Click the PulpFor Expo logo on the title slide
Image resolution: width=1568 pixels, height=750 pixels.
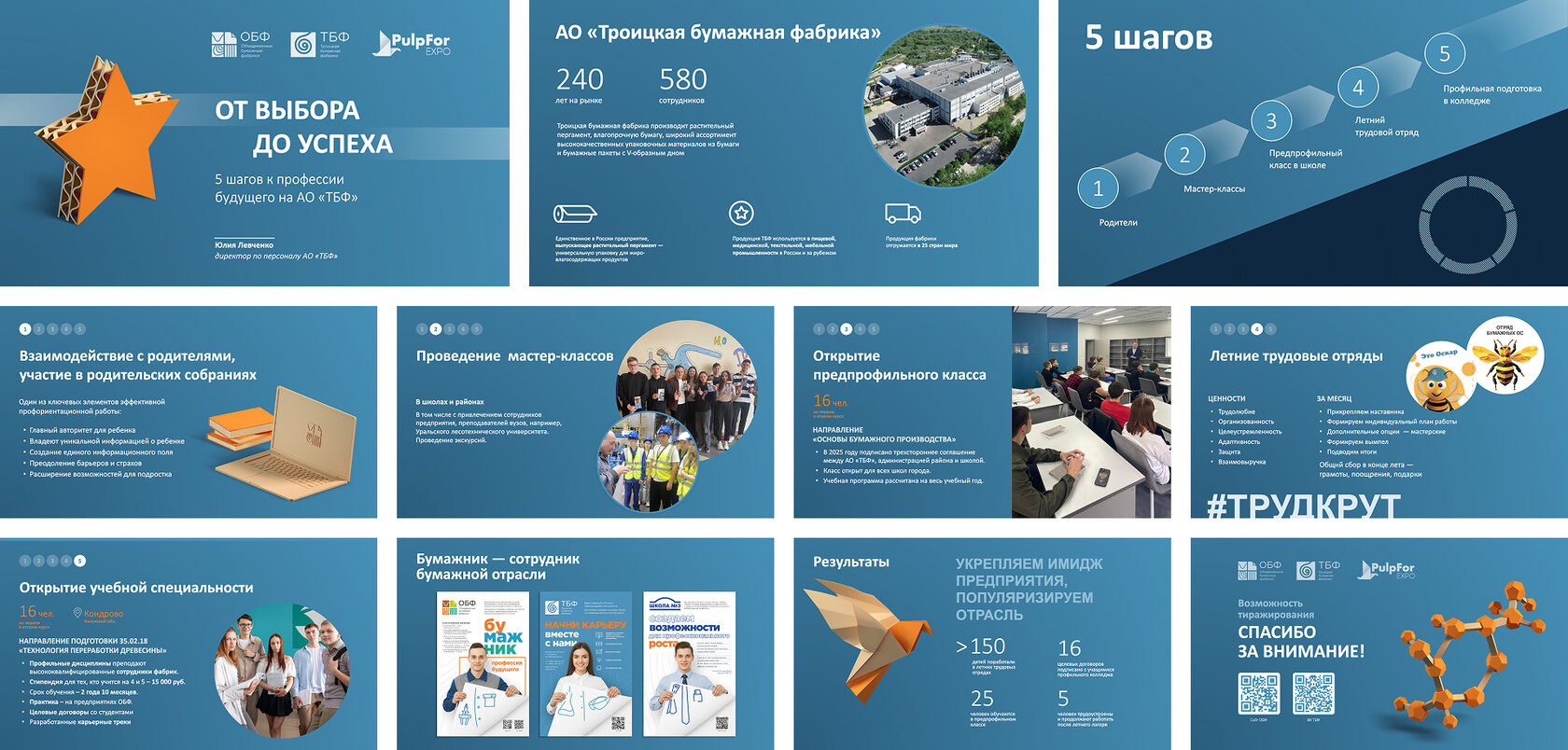[x=412, y=43]
